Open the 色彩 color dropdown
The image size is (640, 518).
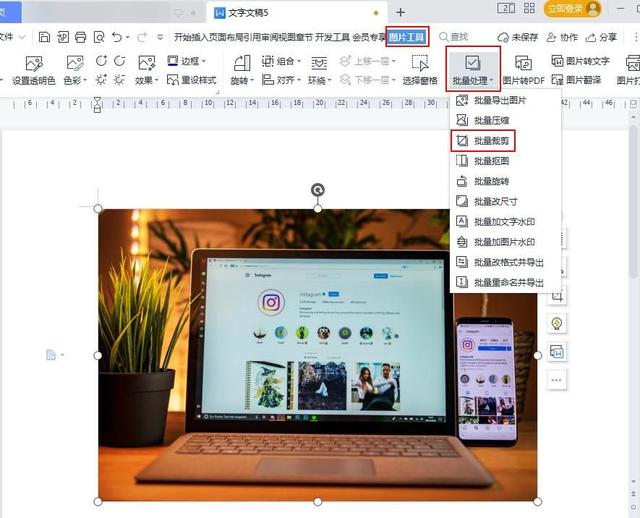(x=75, y=70)
